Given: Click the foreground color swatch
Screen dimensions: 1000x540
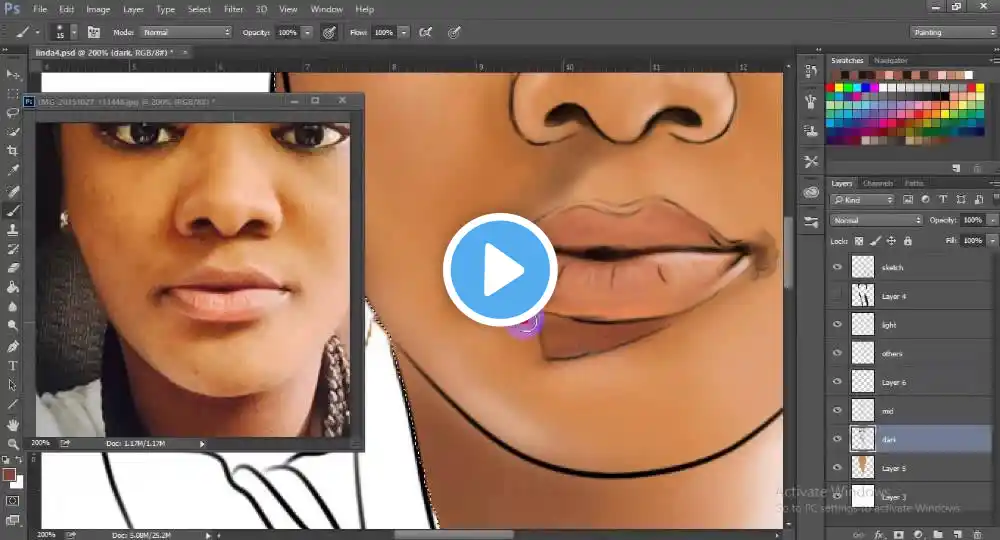Looking at the screenshot, I should click(x=9, y=475).
